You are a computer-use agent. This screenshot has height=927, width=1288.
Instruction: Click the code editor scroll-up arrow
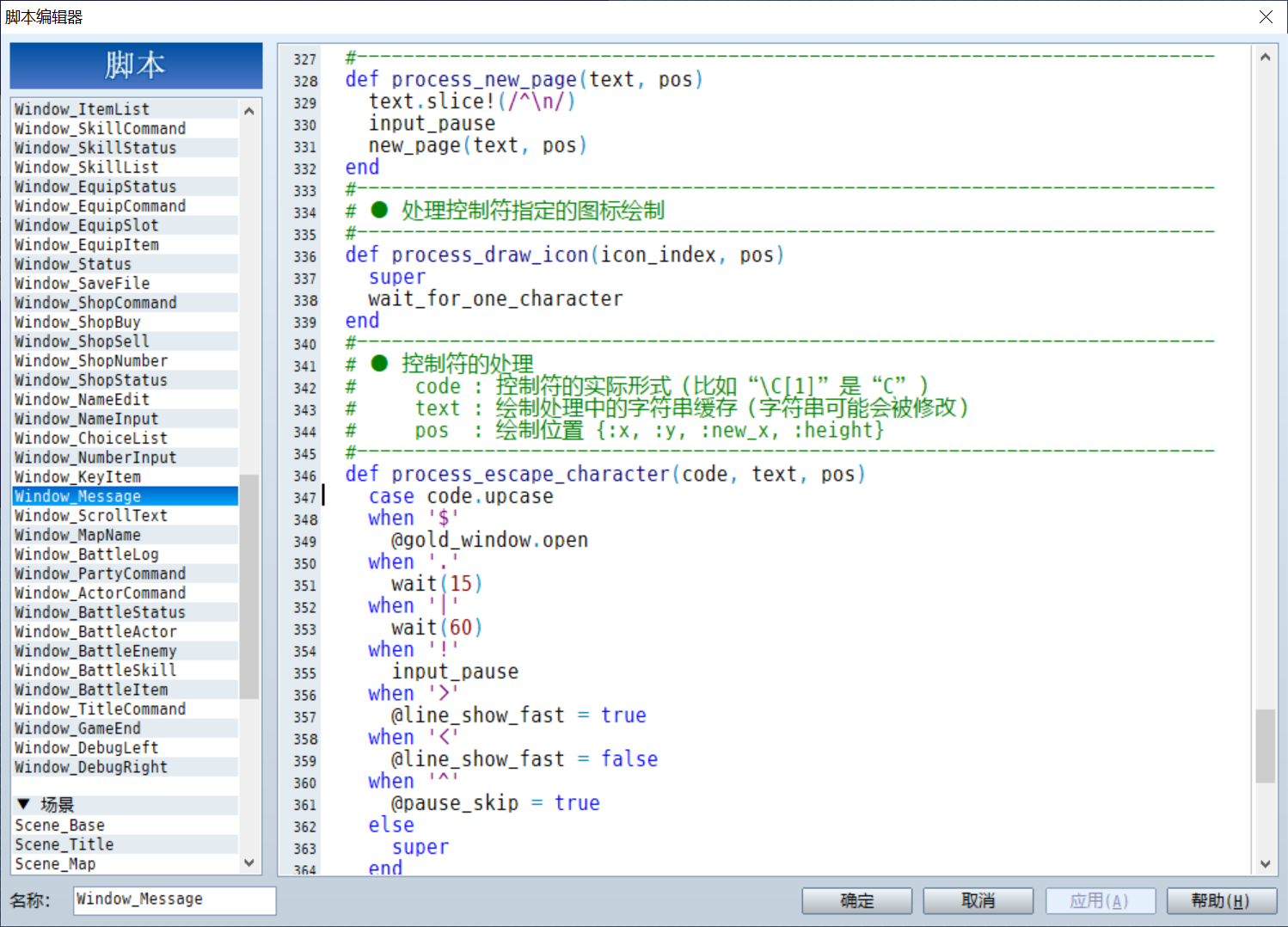[x=1265, y=58]
